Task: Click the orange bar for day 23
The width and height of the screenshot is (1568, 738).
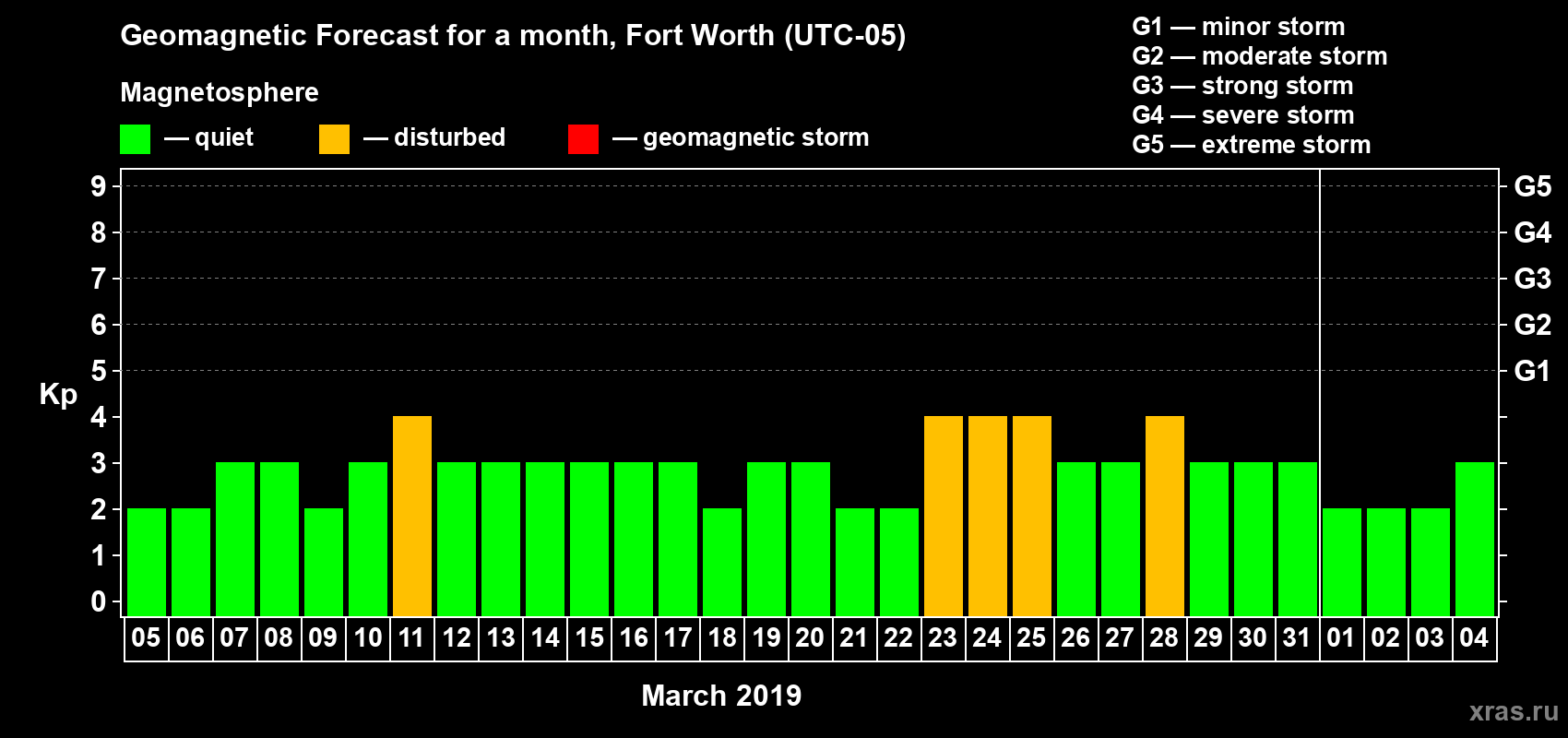Action: click(x=944, y=516)
